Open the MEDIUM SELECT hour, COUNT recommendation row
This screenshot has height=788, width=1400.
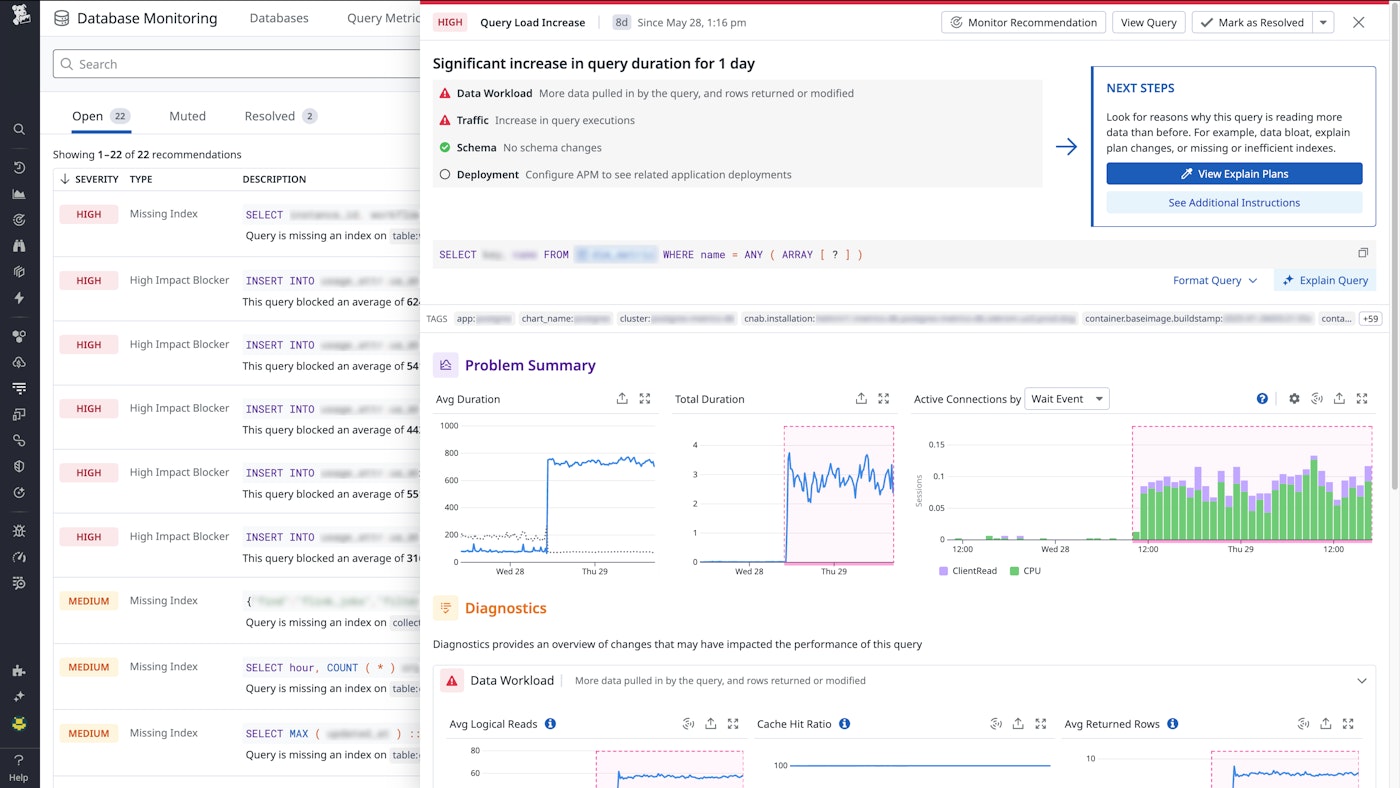tap(236, 677)
